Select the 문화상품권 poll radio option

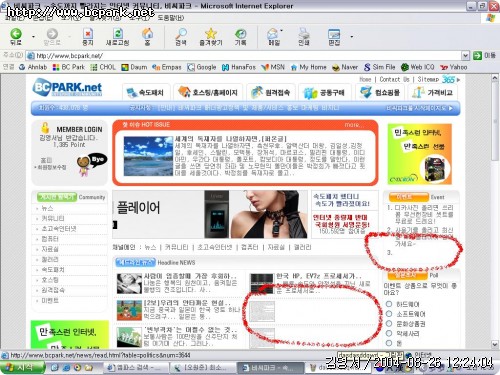[389, 323]
